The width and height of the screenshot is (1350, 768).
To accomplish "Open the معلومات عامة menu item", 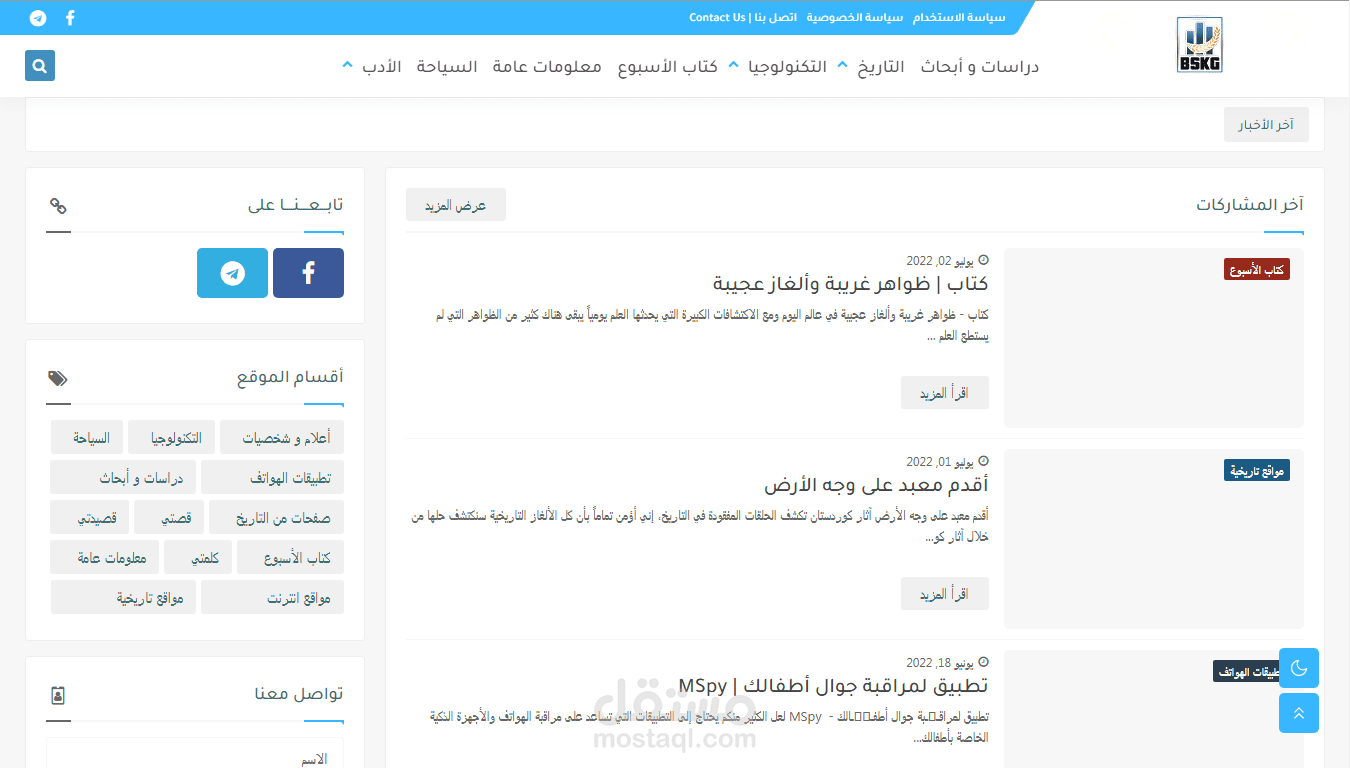I will 547,67.
